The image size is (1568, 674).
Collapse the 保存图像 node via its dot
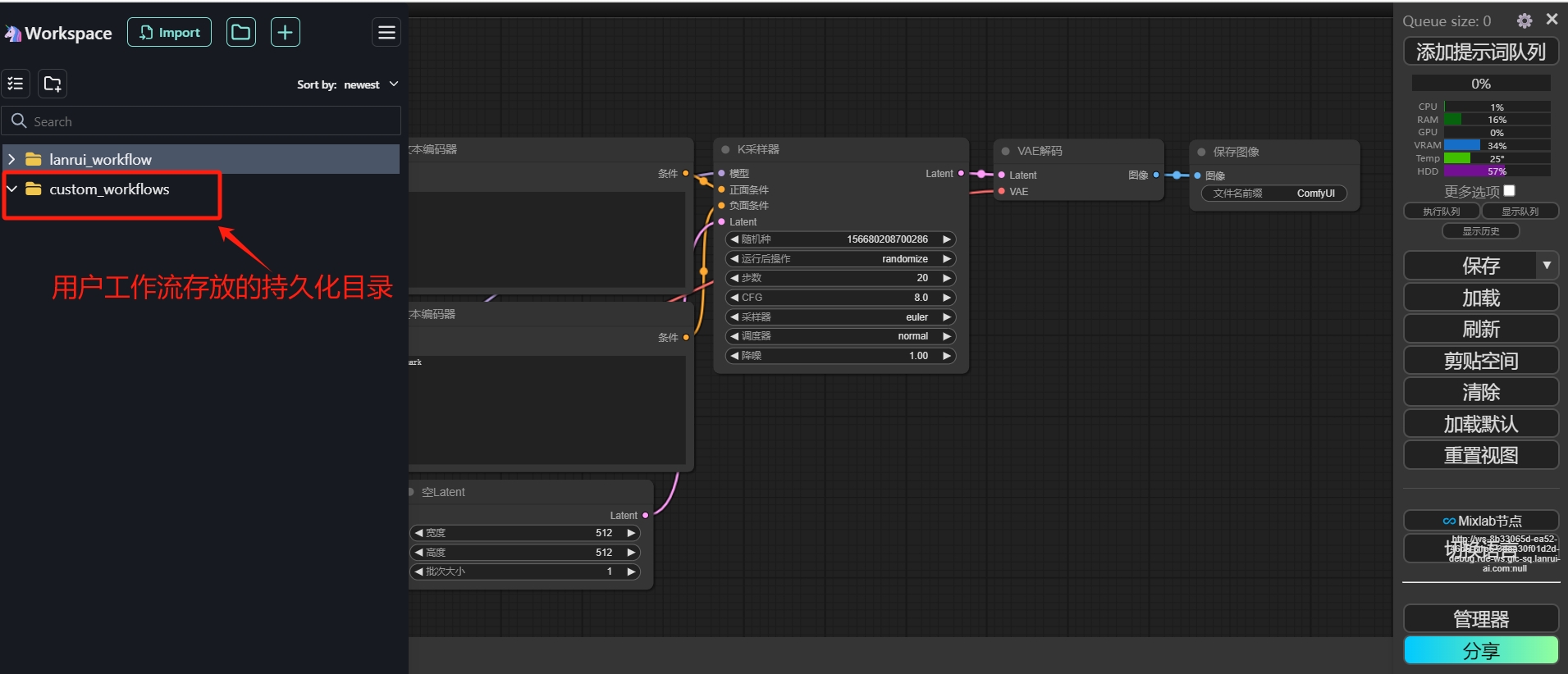pyautogui.click(x=1201, y=152)
